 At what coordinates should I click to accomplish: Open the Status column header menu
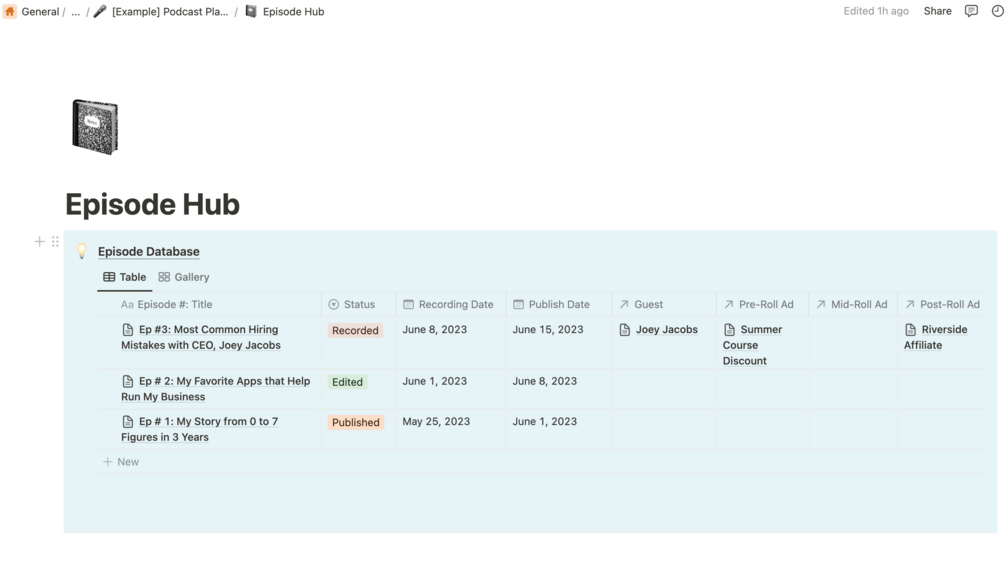pos(359,304)
